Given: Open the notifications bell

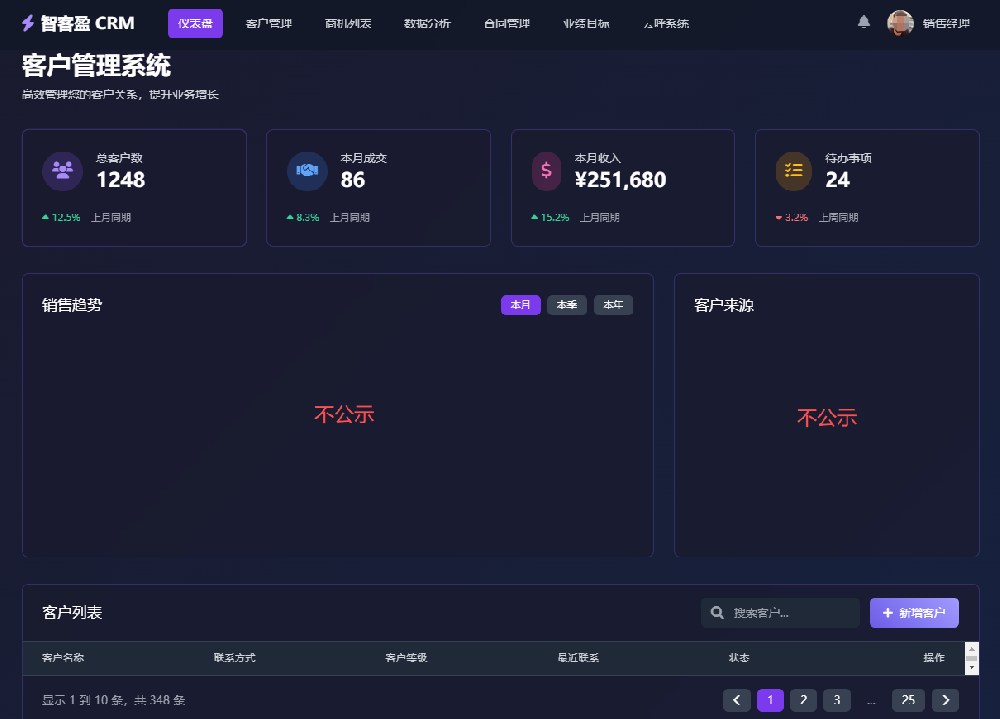Looking at the screenshot, I should coord(864,22).
